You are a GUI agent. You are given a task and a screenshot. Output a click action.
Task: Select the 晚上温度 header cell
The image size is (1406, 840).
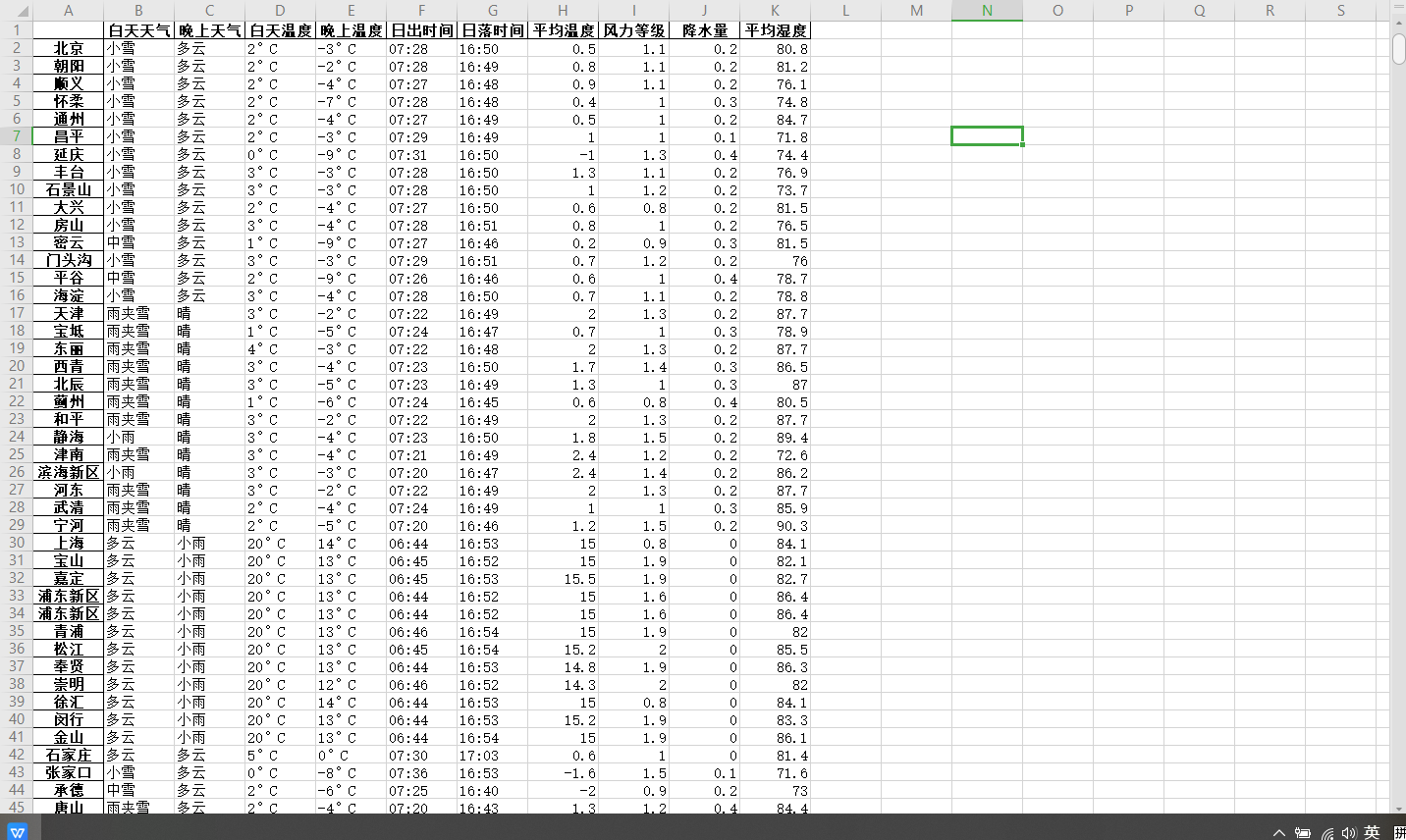[351, 30]
